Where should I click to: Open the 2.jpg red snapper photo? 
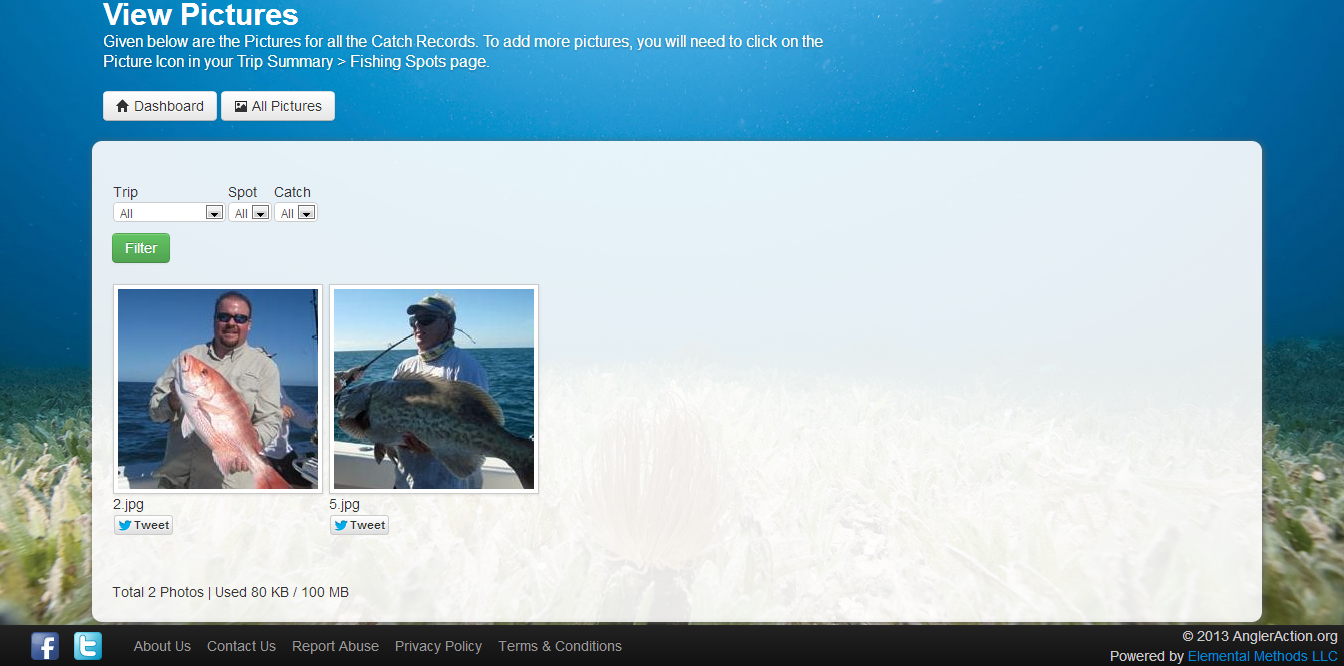click(x=218, y=389)
